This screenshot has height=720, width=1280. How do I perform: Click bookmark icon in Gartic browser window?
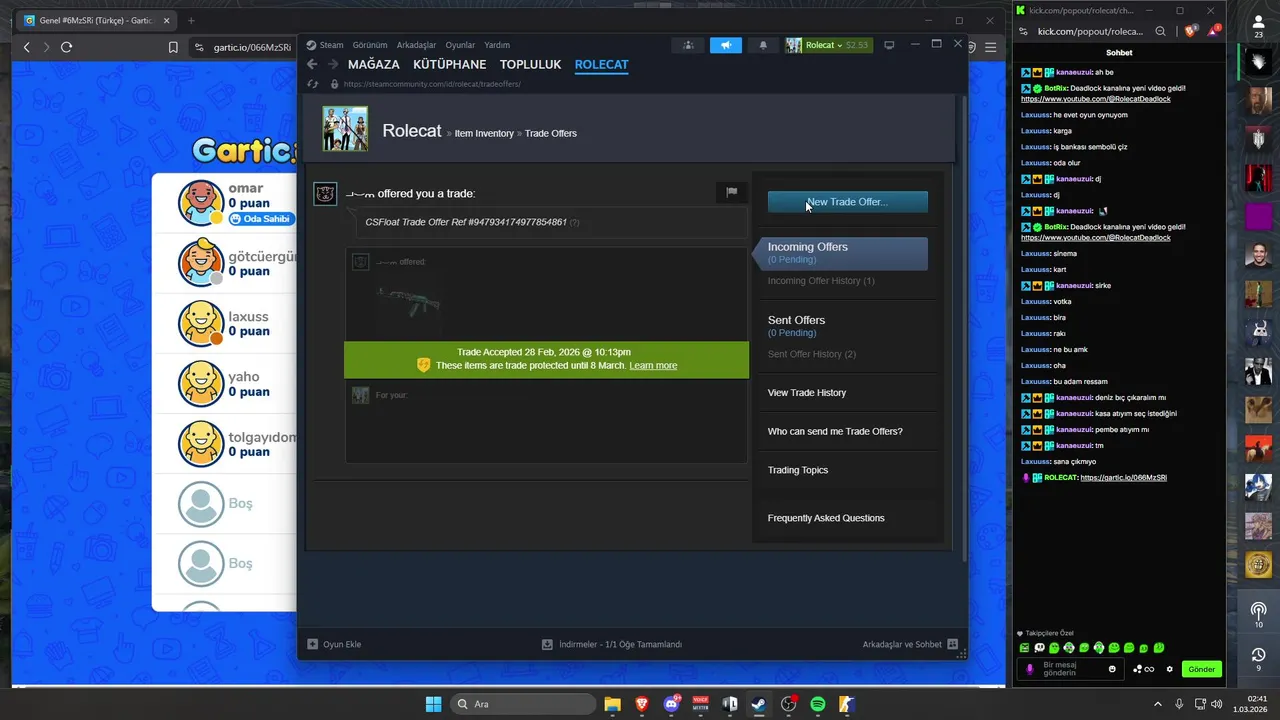click(173, 47)
